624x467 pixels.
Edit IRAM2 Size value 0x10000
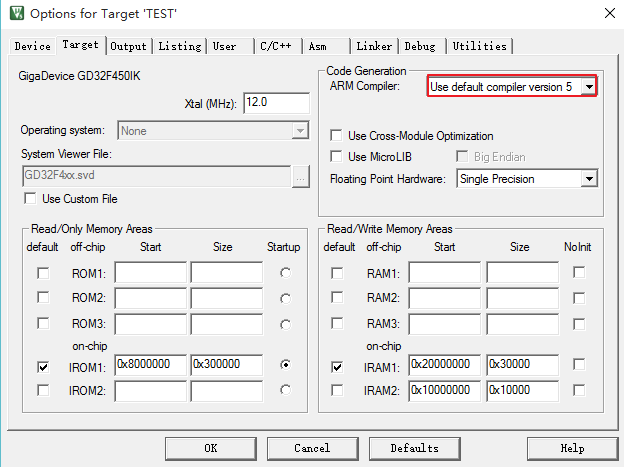pos(522,391)
